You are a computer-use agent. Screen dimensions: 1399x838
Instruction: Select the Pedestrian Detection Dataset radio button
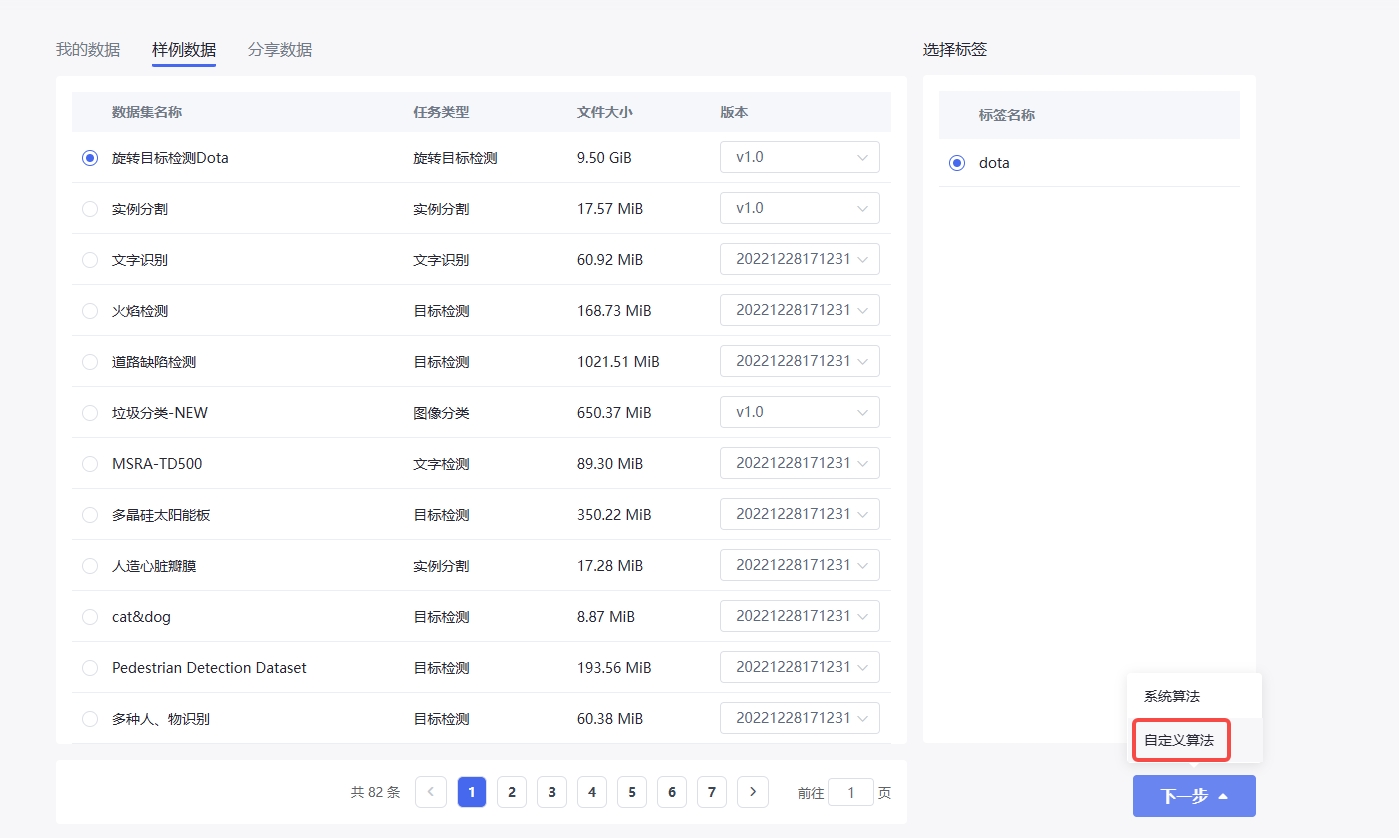coord(90,668)
